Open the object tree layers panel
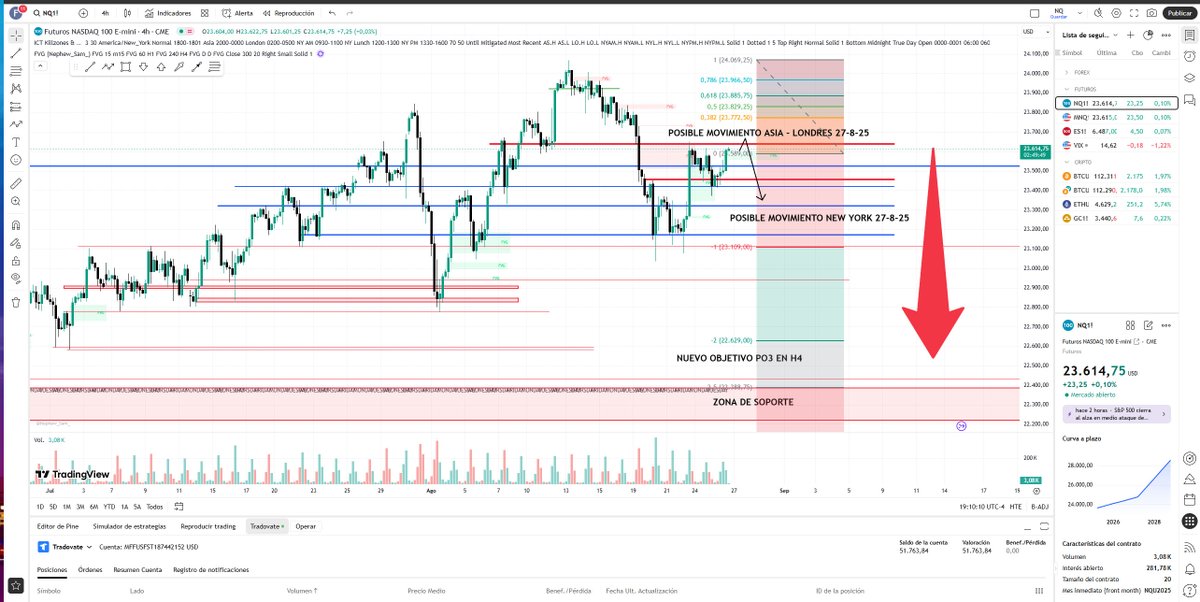Image resolution: width=1200 pixels, height=602 pixels. tap(1190, 78)
